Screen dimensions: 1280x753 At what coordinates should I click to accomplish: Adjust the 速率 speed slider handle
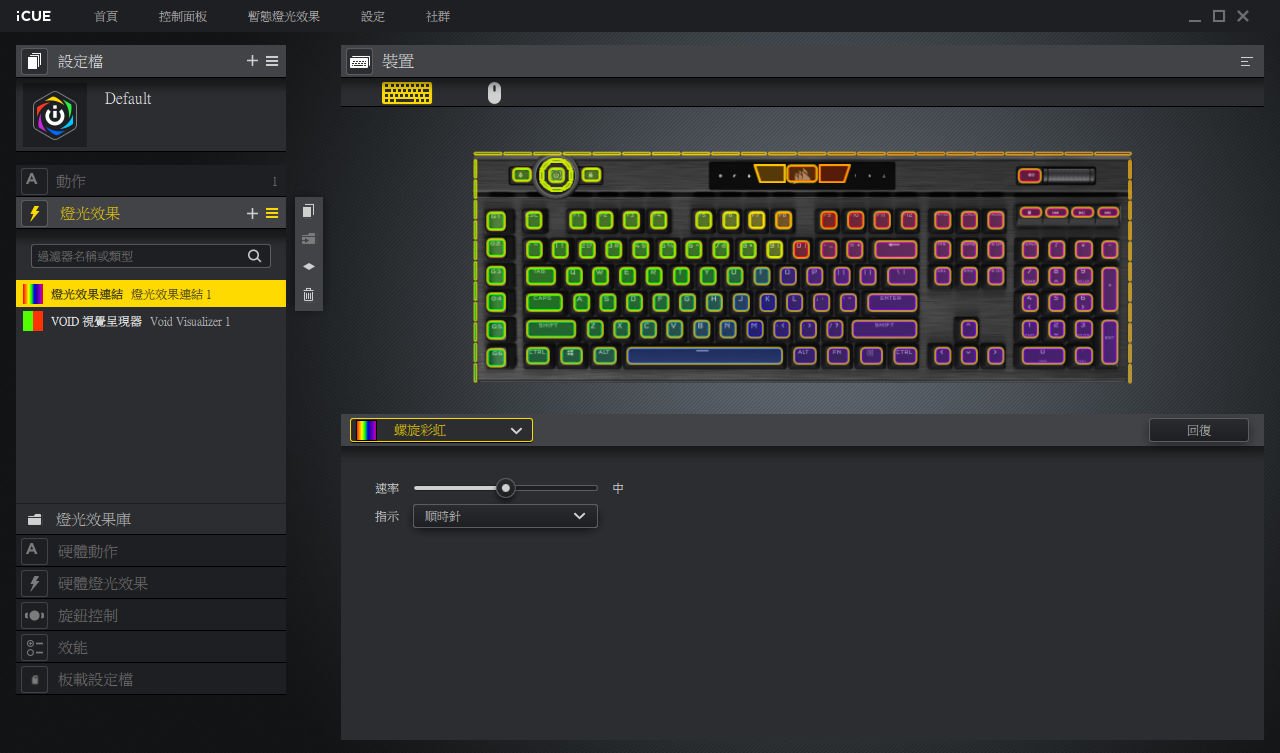506,488
